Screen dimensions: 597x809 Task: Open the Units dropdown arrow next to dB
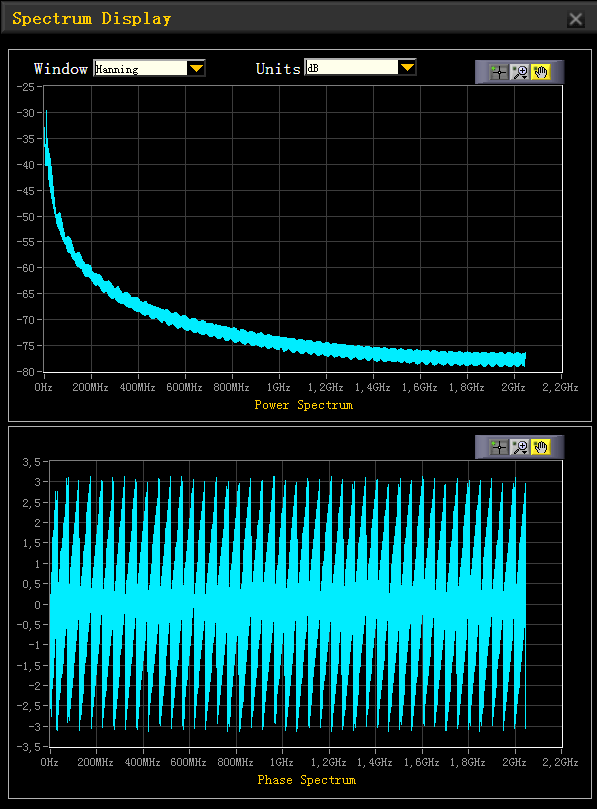tap(407, 67)
